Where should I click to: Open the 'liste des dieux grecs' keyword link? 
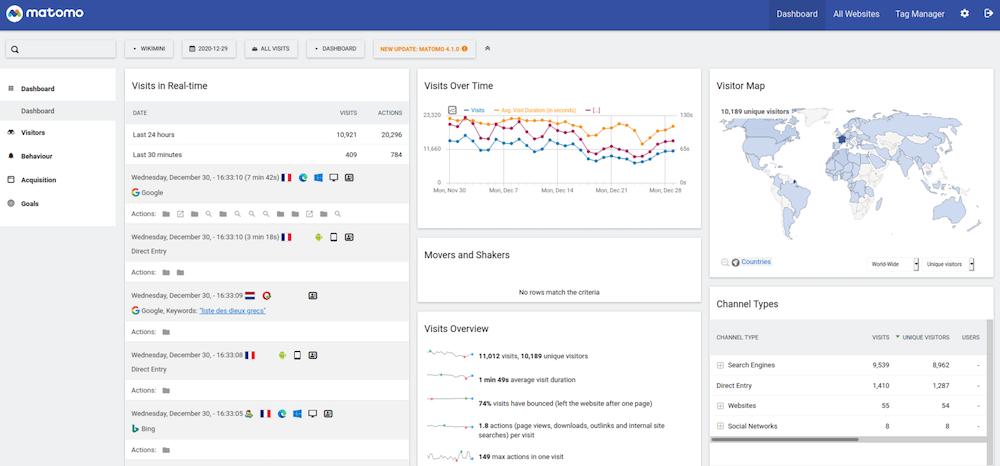[233, 310]
